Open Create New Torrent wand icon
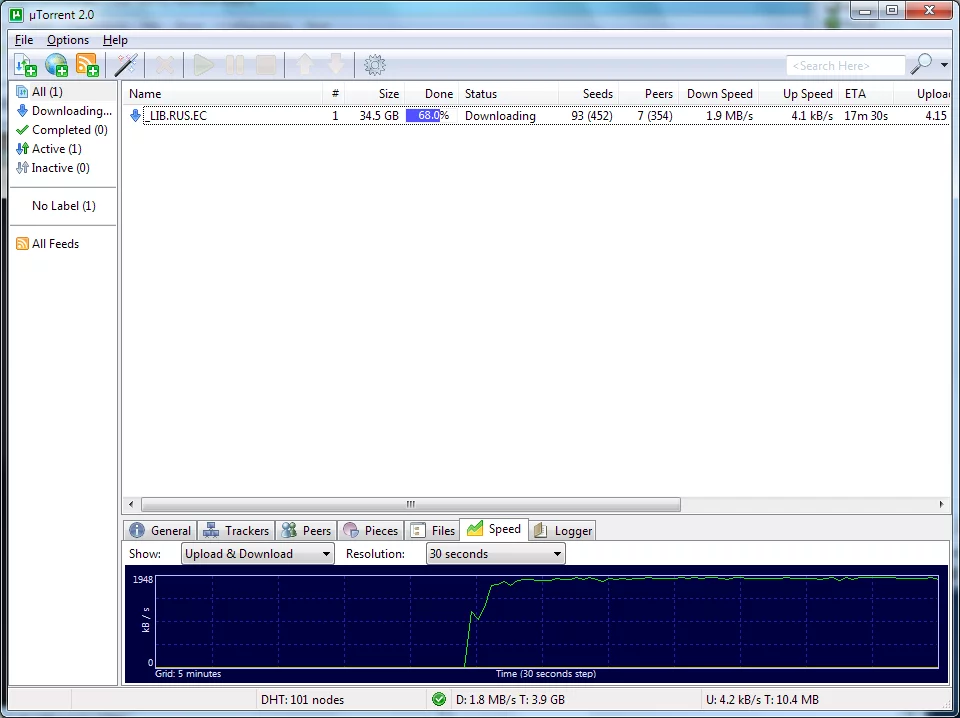The height and width of the screenshot is (718, 960). point(125,66)
